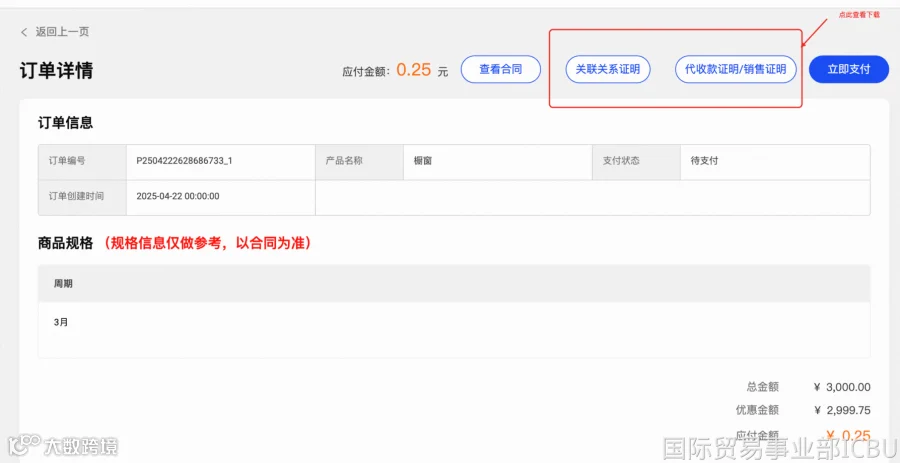Image resolution: width=900 pixels, height=463 pixels.
Task: Click the 点此查看下载 annotation label
Action: click(859, 15)
